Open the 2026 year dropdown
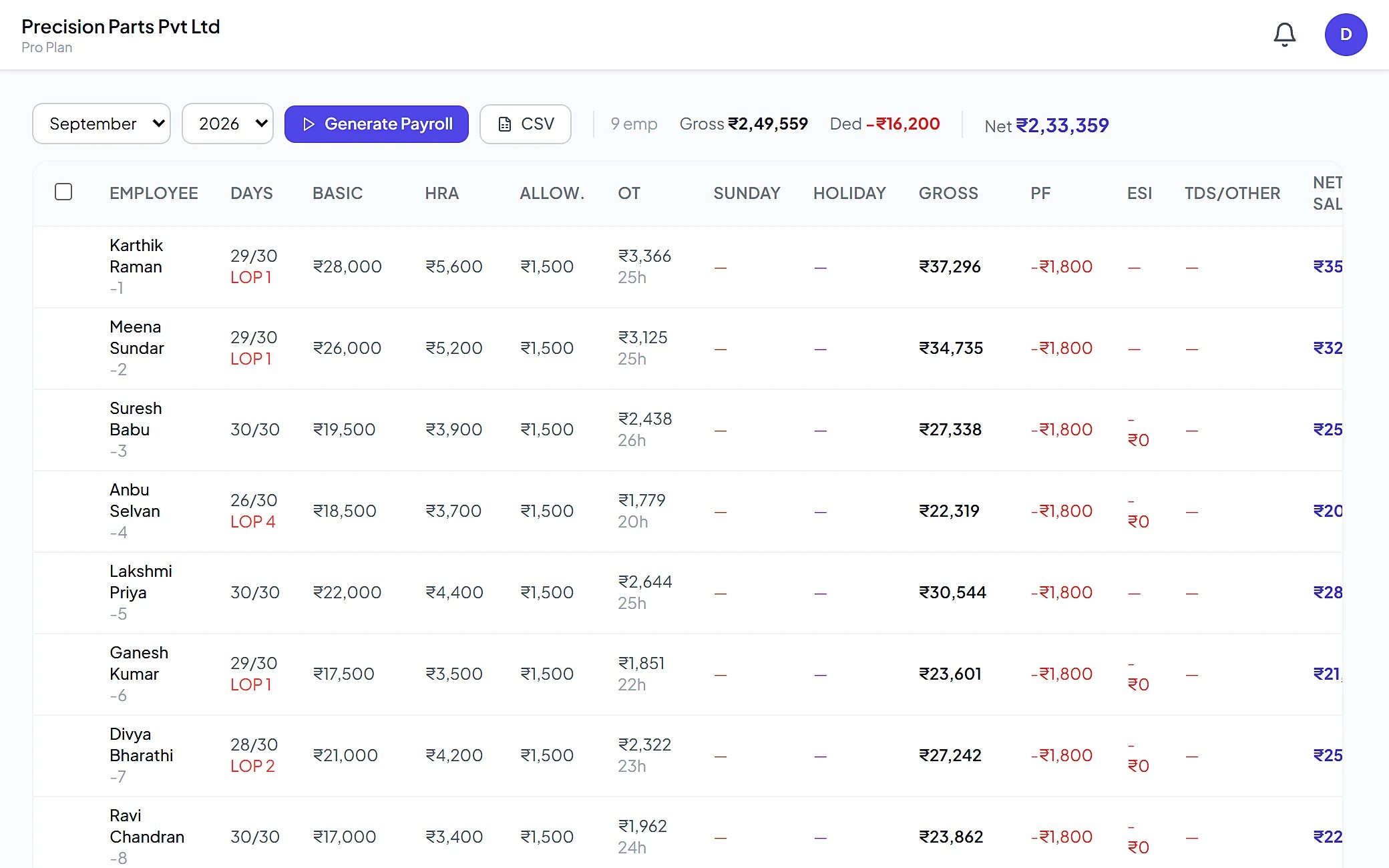1389x868 pixels. [228, 124]
